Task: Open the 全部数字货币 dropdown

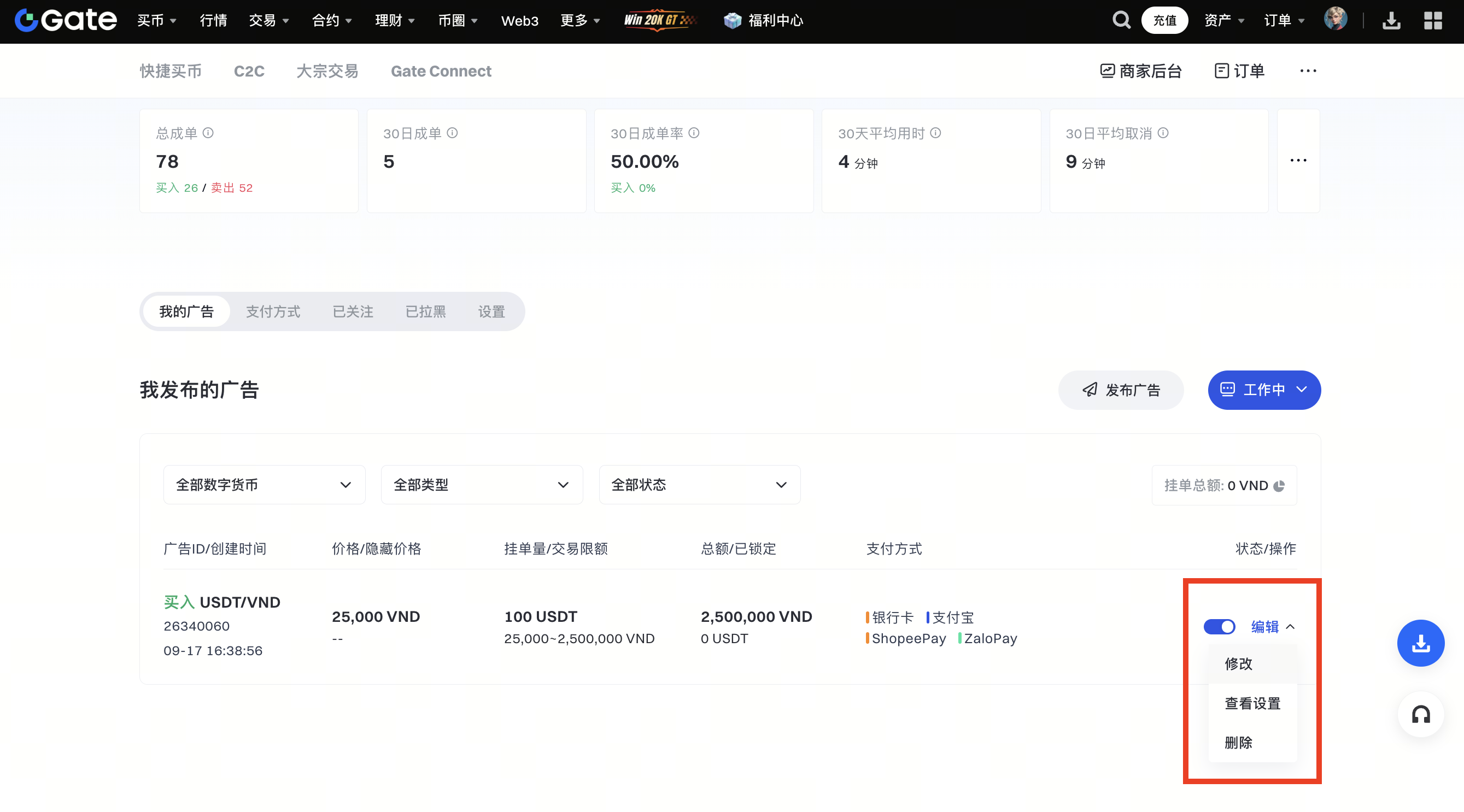Action: (264, 485)
